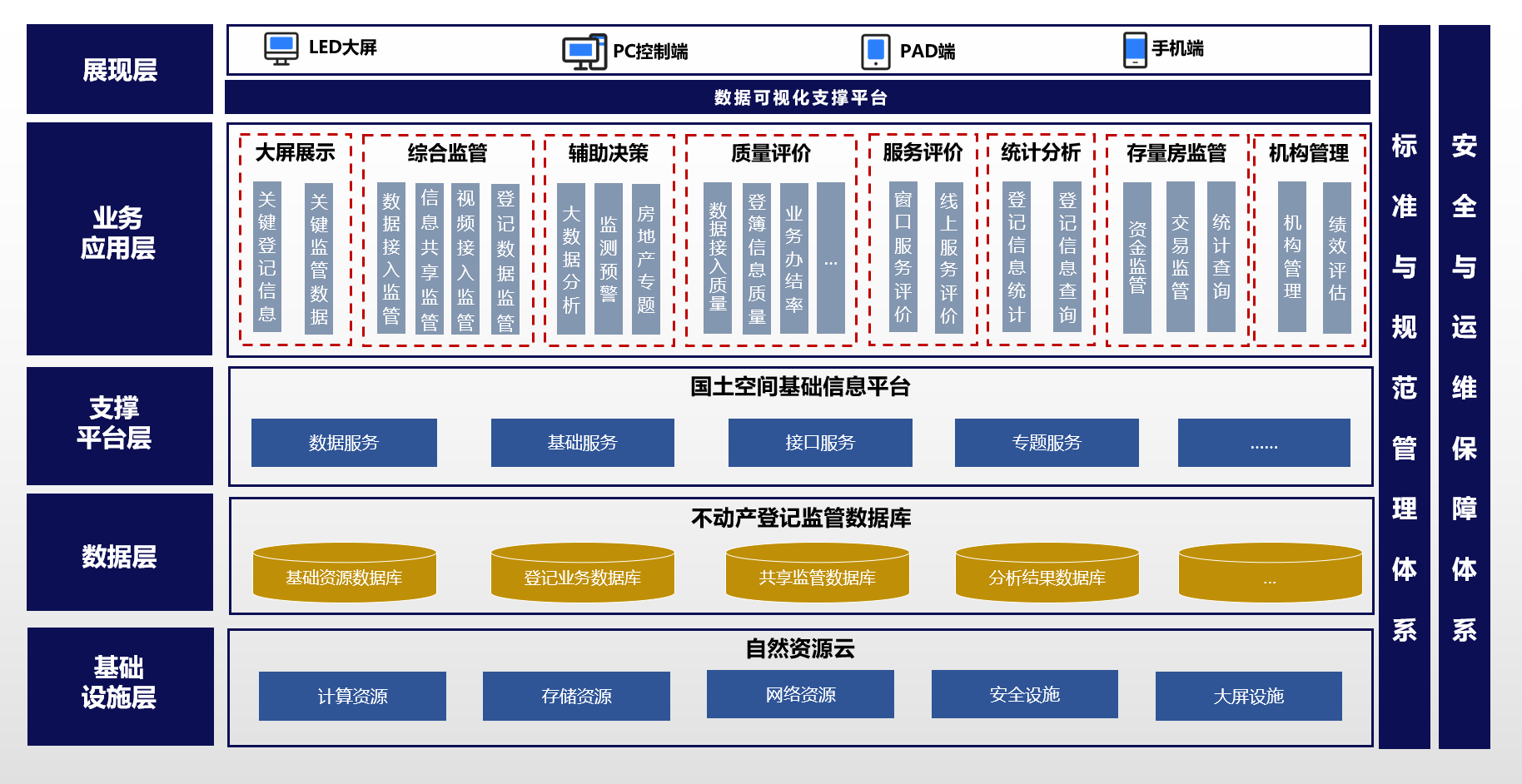The image size is (1522, 784).
Task: Click the 标准与规范管理体系 vertical bar
Action: [1404, 387]
